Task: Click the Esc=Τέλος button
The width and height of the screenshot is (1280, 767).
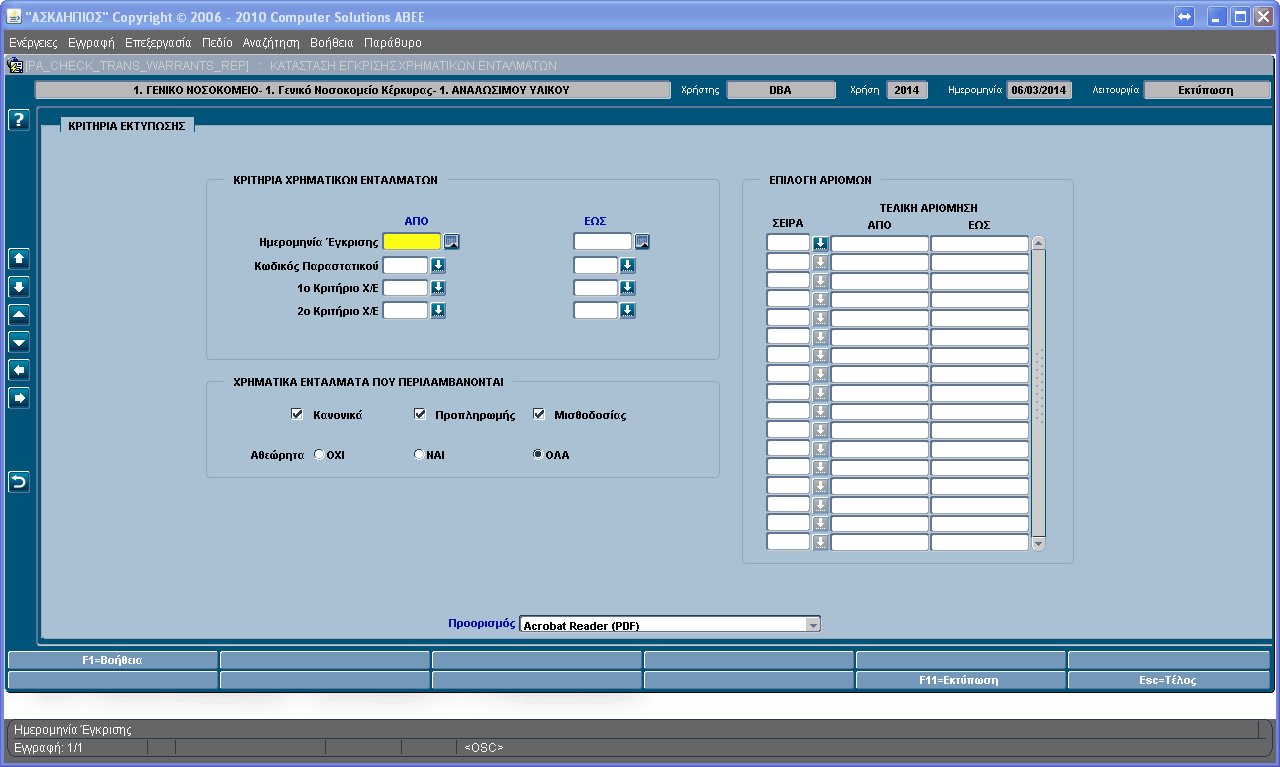Action: 1168,680
